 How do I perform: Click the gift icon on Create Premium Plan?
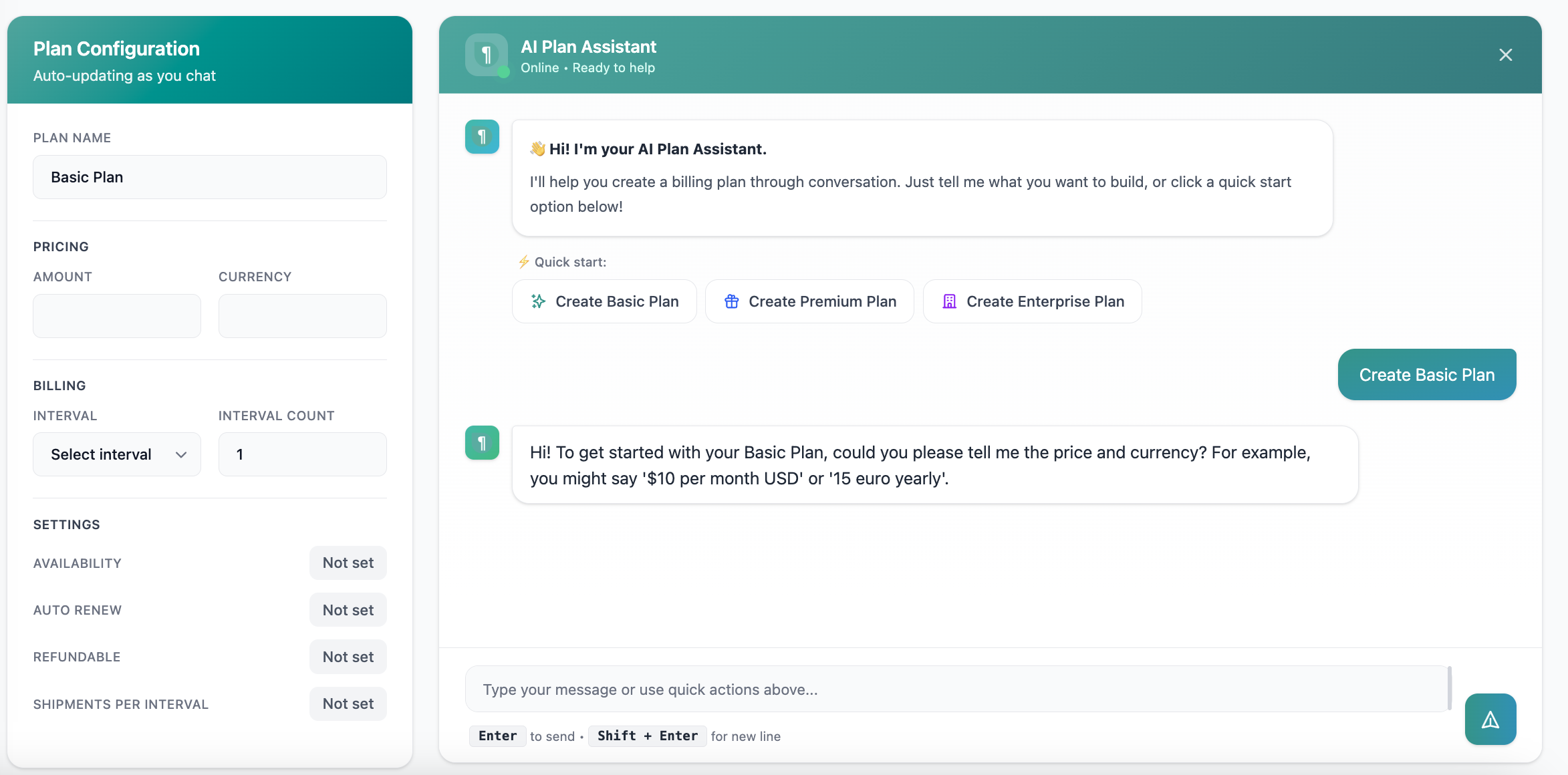[x=731, y=301]
